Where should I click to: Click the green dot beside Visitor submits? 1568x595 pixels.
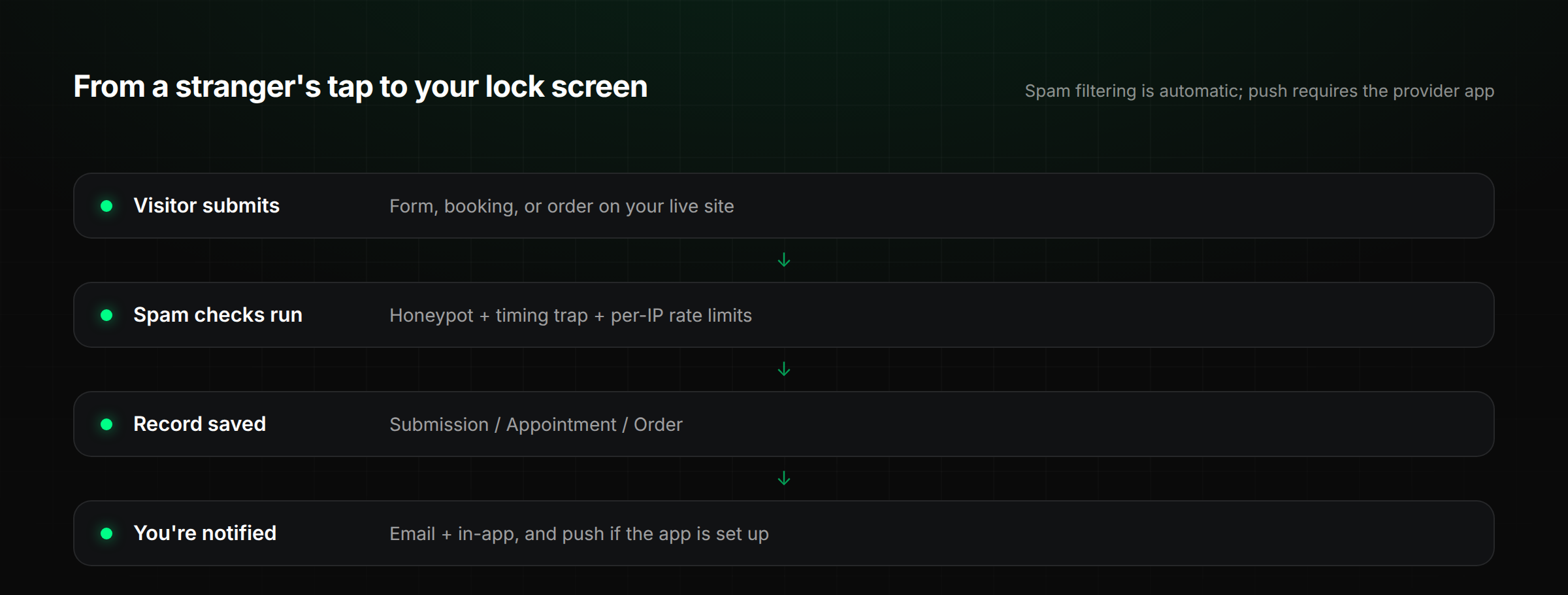106,206
